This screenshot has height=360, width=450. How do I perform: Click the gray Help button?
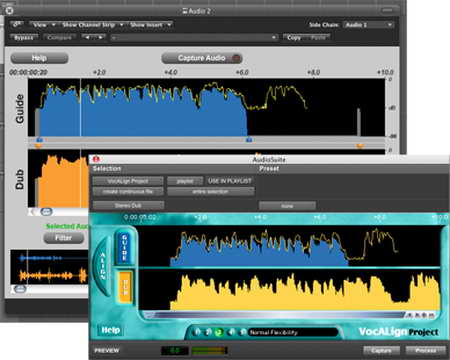tap(39, 58)
